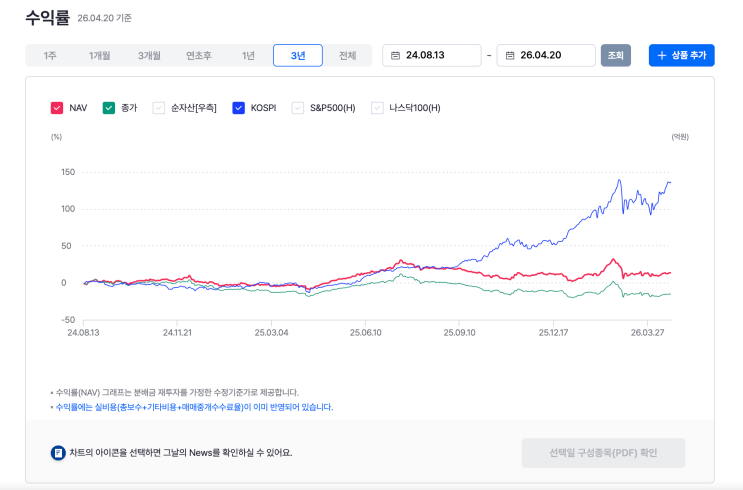Screen dimensions: 743x490
Task: Click the 수익률 section heading
Action: click(x=47, y=18)
